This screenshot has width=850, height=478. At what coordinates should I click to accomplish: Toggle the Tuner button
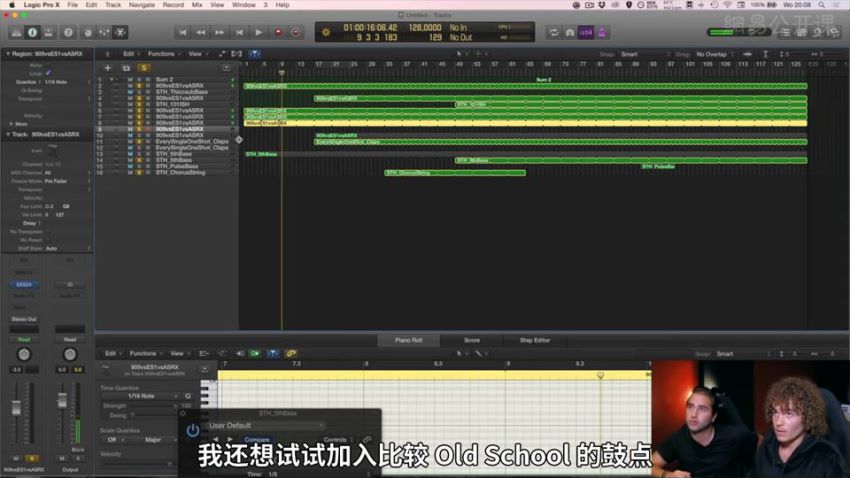click(570, 33)
